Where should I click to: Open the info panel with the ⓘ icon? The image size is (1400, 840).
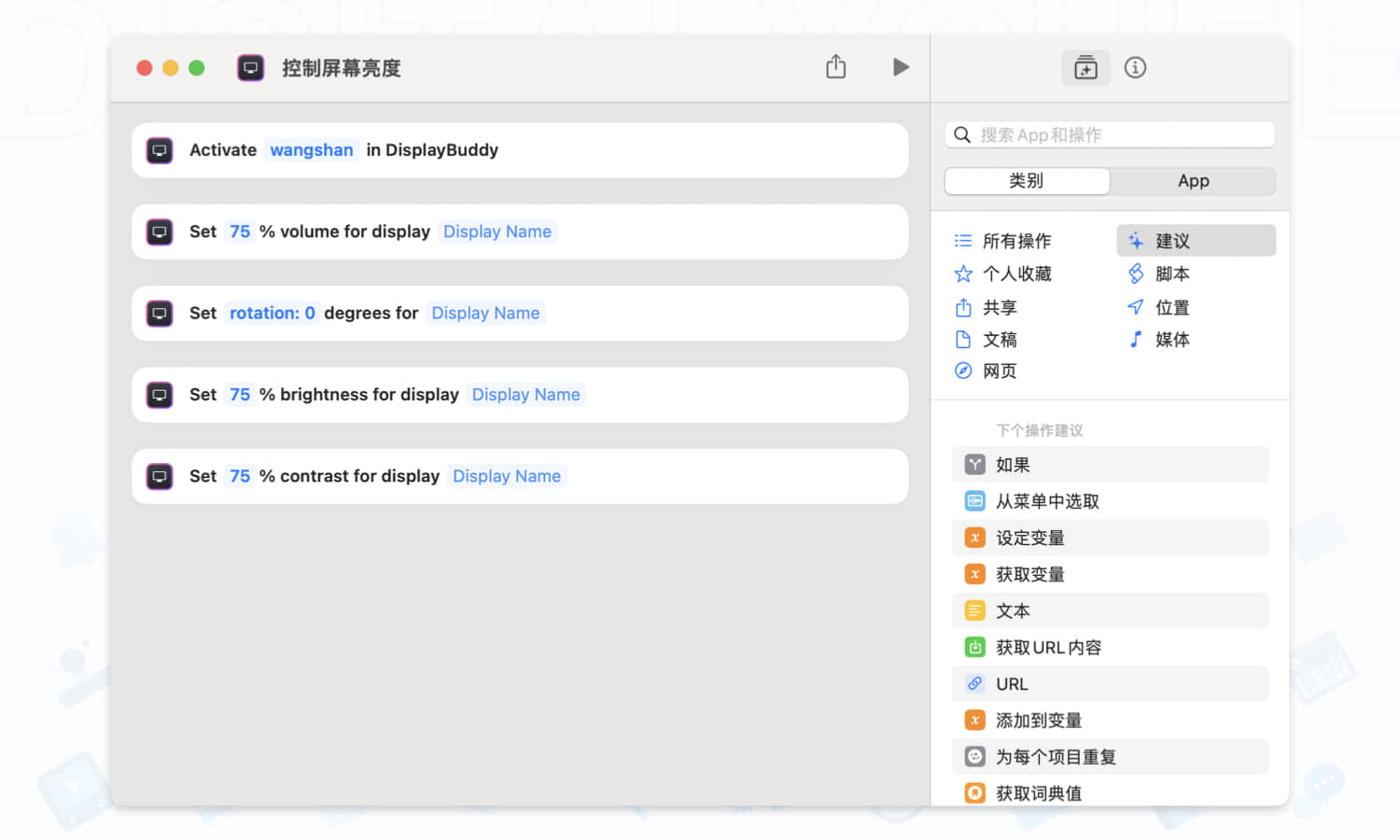[x=1135, y=67]
